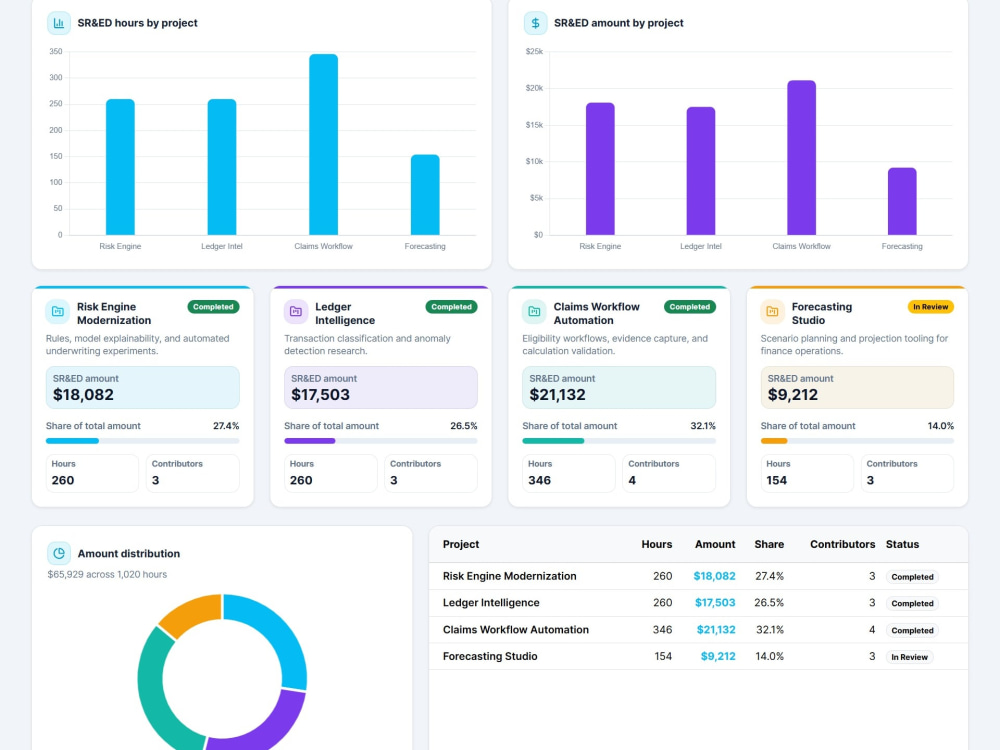Click the Claims Workflow bar in hours chart
Viewport: 1000px width, 750px height.
[323, 145]
